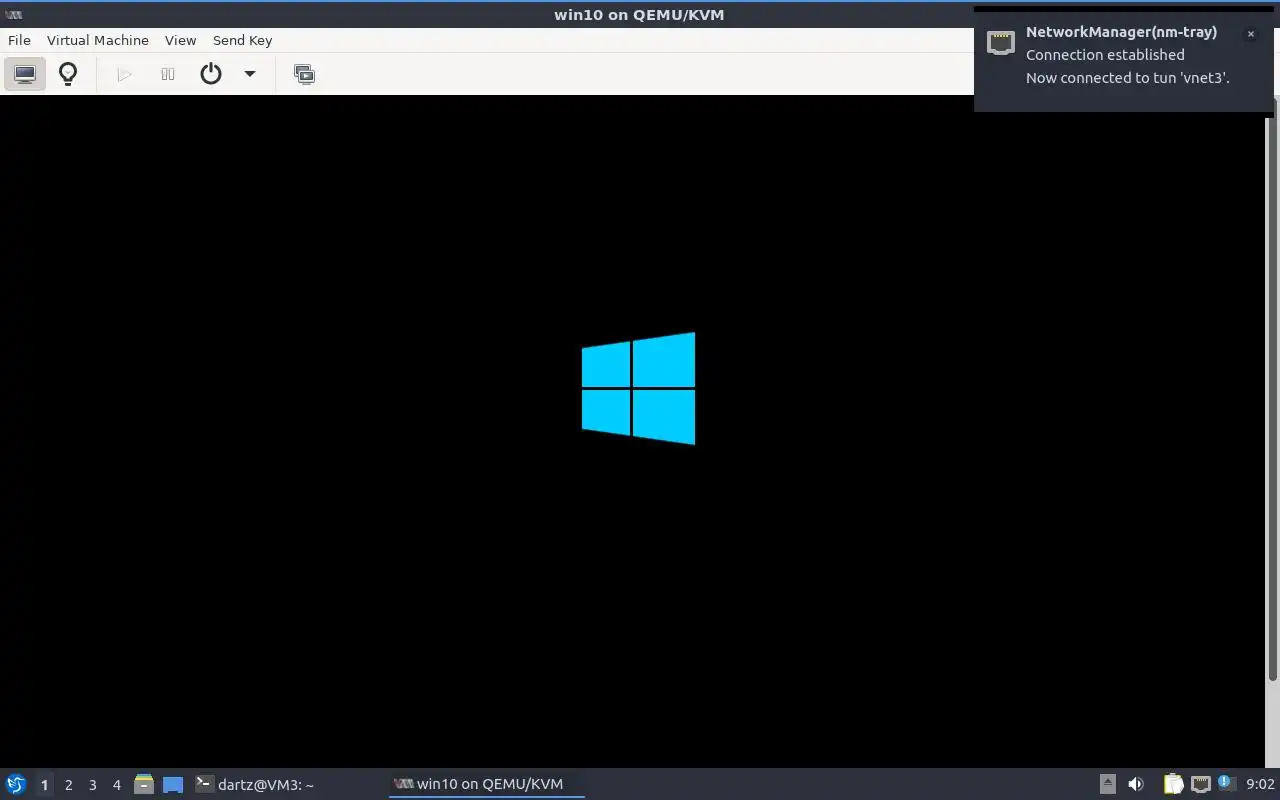Open the snapshots manager icon
This screenshot has width=1280, height=800.
pos(304,74)
